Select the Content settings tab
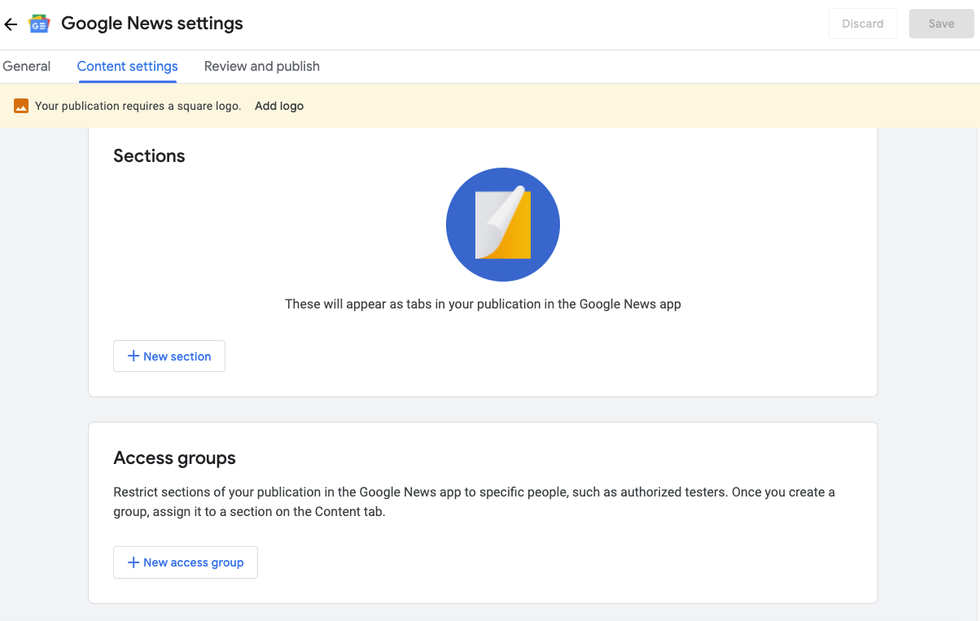 pyautogui.click(x=127, y=67)
